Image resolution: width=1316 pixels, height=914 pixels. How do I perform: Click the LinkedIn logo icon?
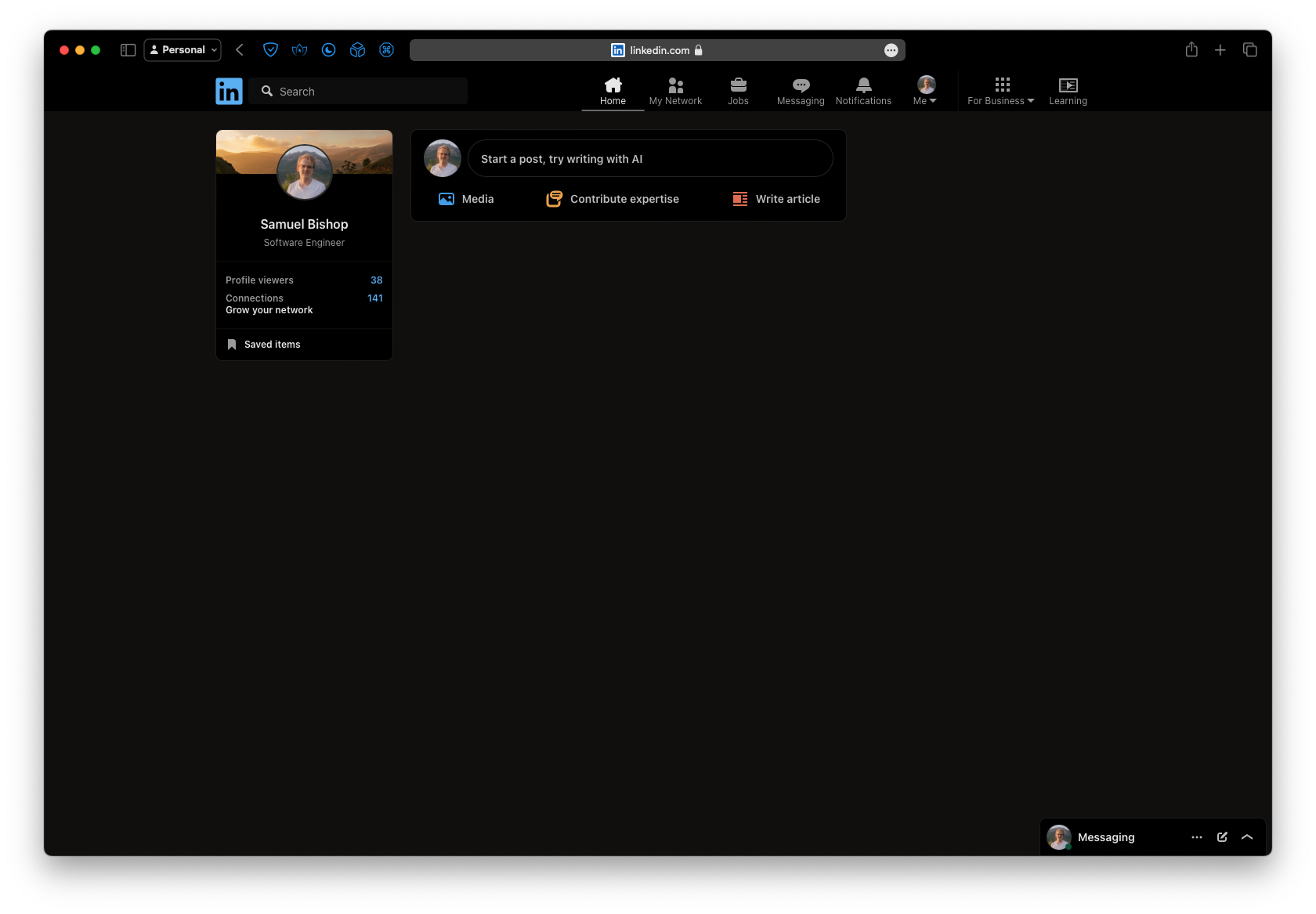pyautogui.click(x=229, y=91)
